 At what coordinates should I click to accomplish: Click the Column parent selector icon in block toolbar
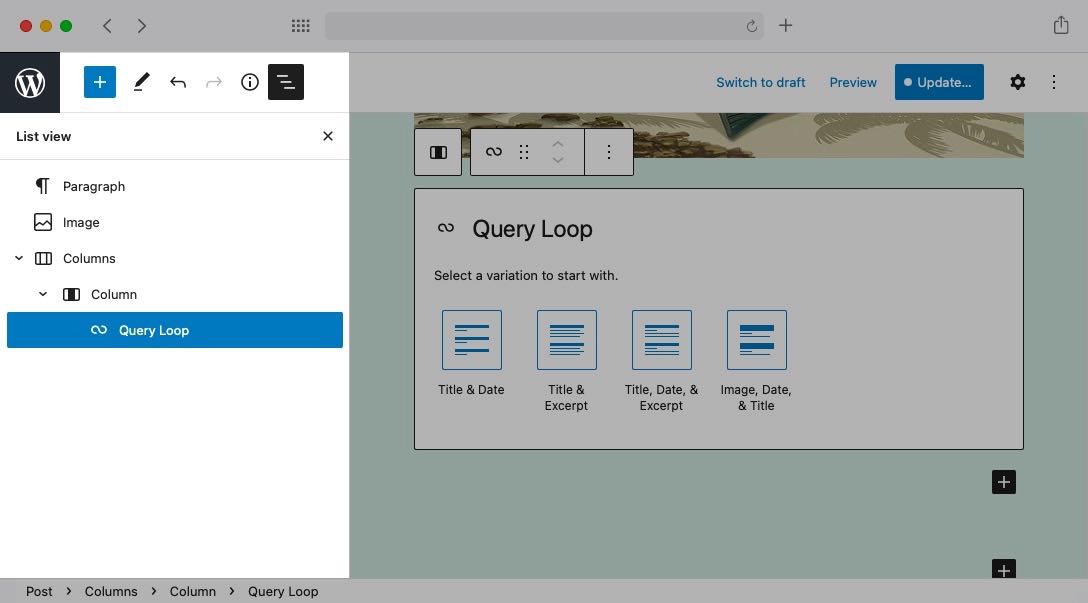438,151
